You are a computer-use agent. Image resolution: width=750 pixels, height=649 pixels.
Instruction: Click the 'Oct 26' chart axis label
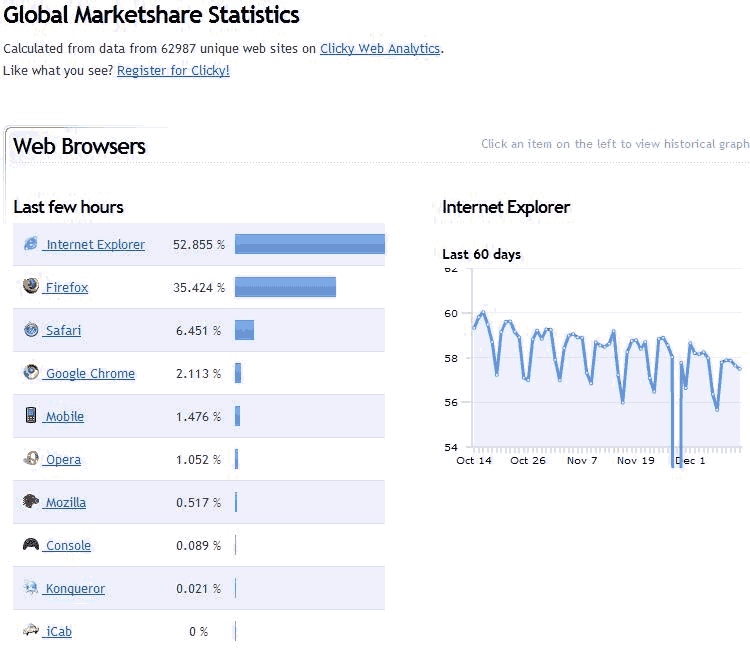pyautogui.click(x=528, y=461)
